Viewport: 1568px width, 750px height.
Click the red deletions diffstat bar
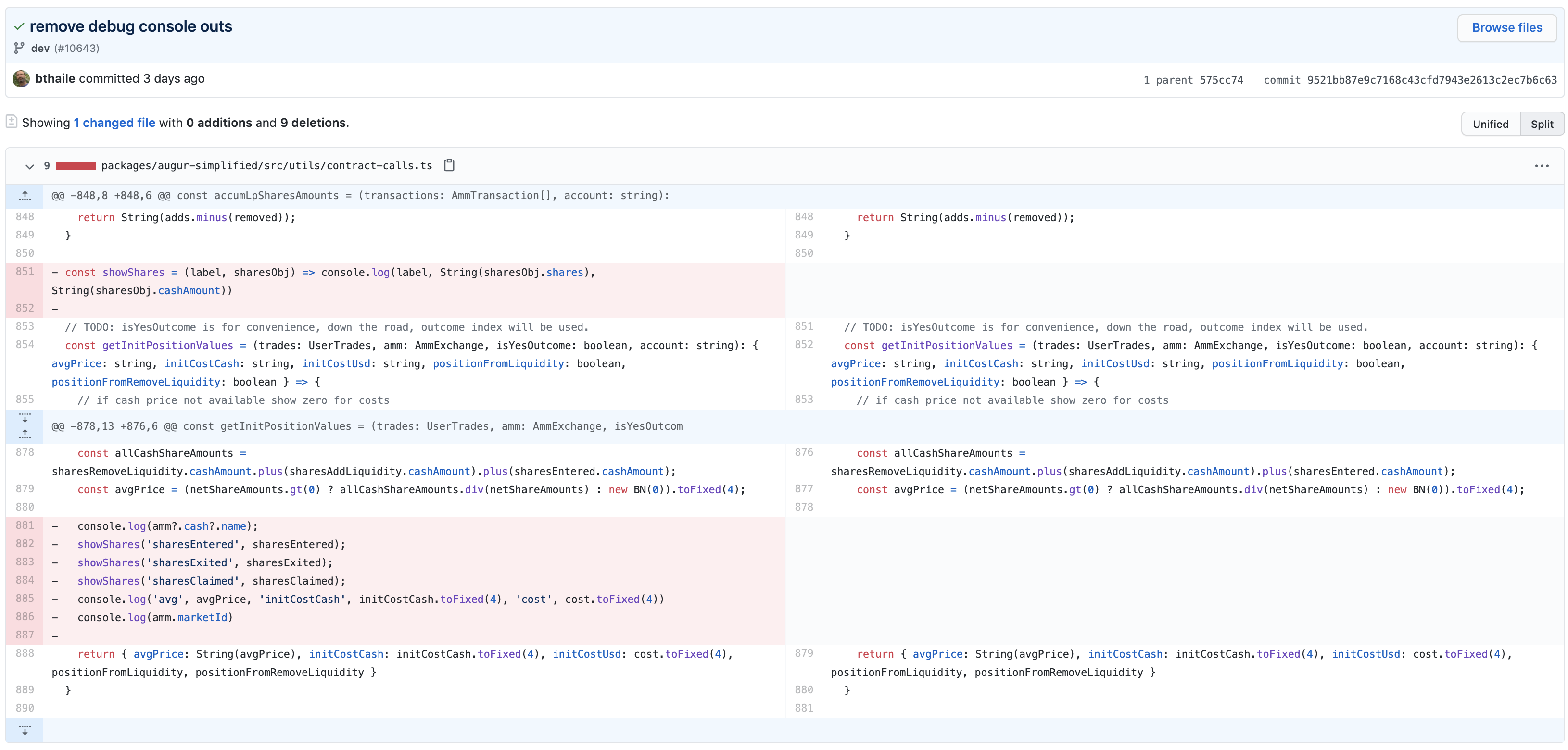[x=76, y=165]
